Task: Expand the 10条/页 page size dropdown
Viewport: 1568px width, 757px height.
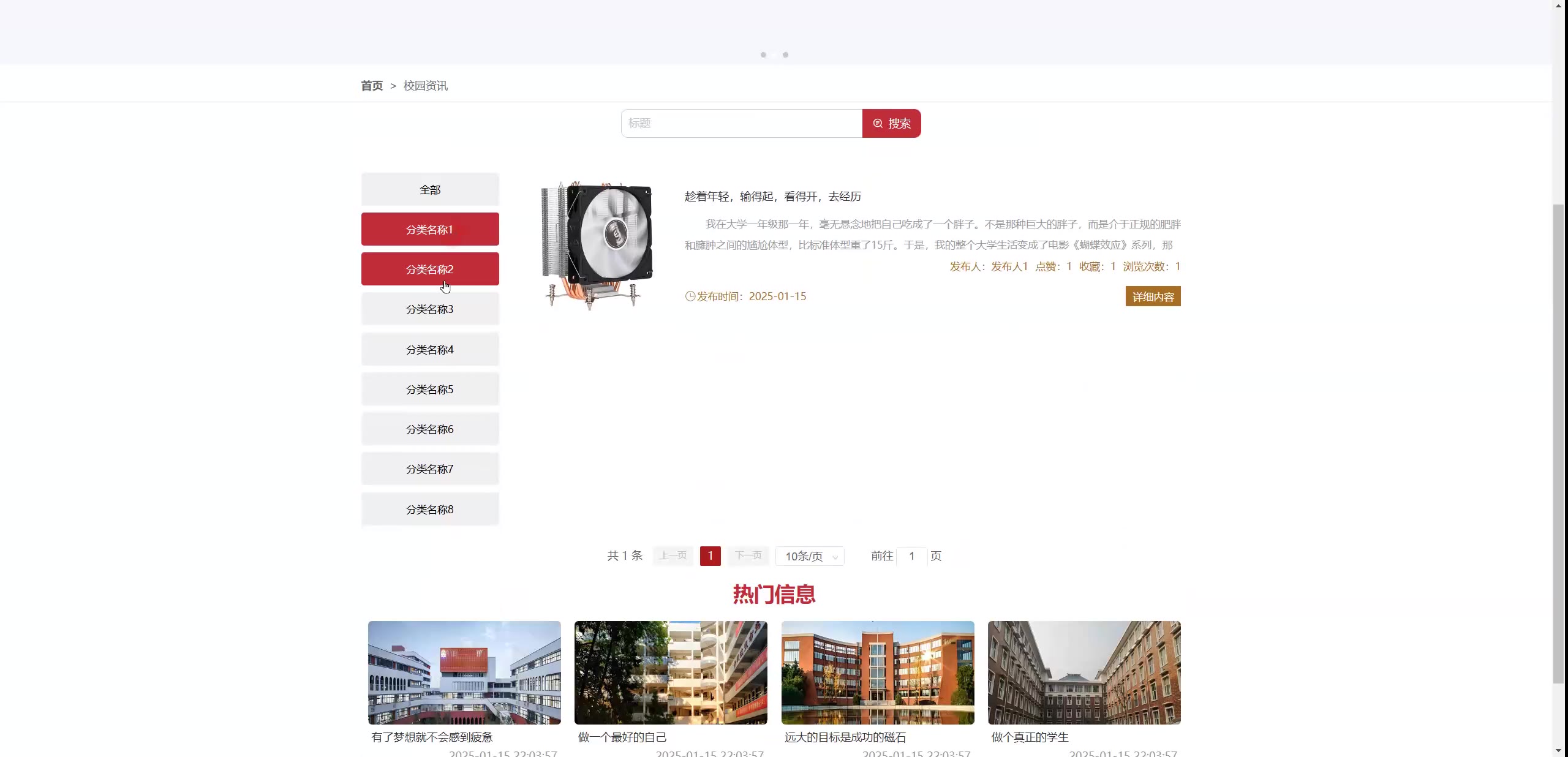Action: coord(809,556)
